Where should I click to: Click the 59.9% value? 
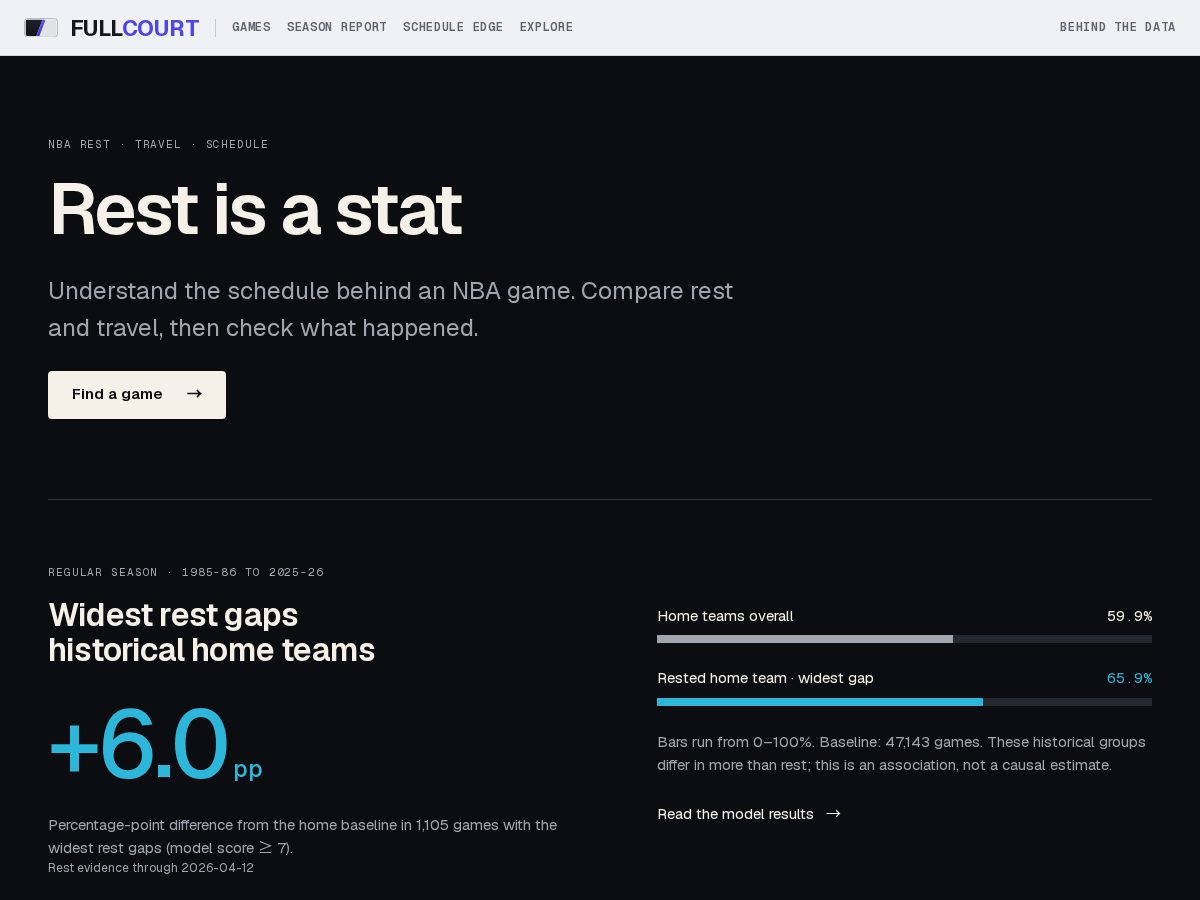coord(1129,616)
